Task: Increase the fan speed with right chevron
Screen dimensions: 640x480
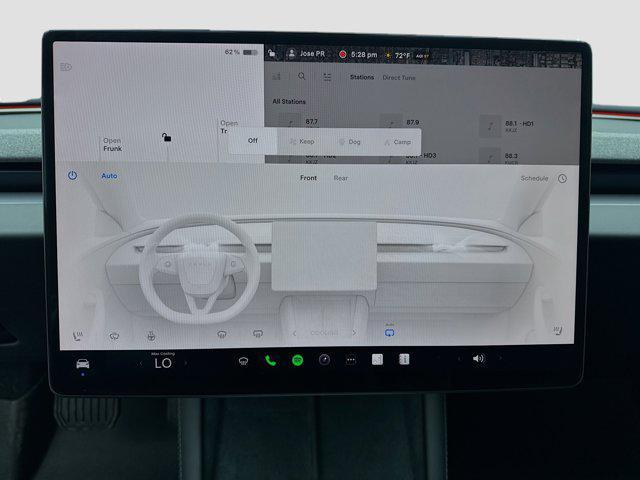Action: [354, 333]
